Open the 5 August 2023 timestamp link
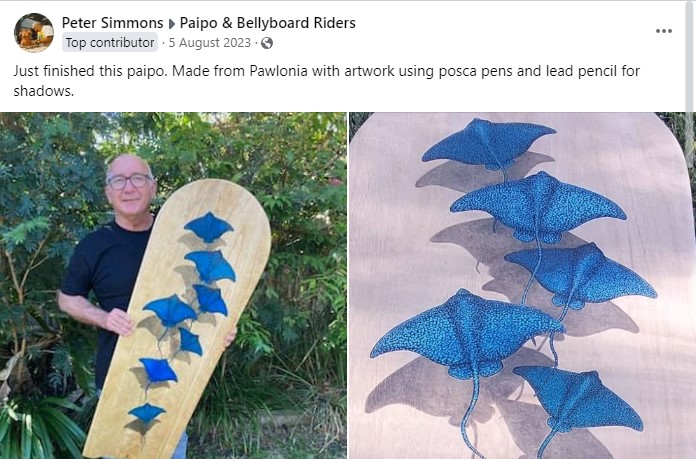696x459 pixels. pos(210,43)
